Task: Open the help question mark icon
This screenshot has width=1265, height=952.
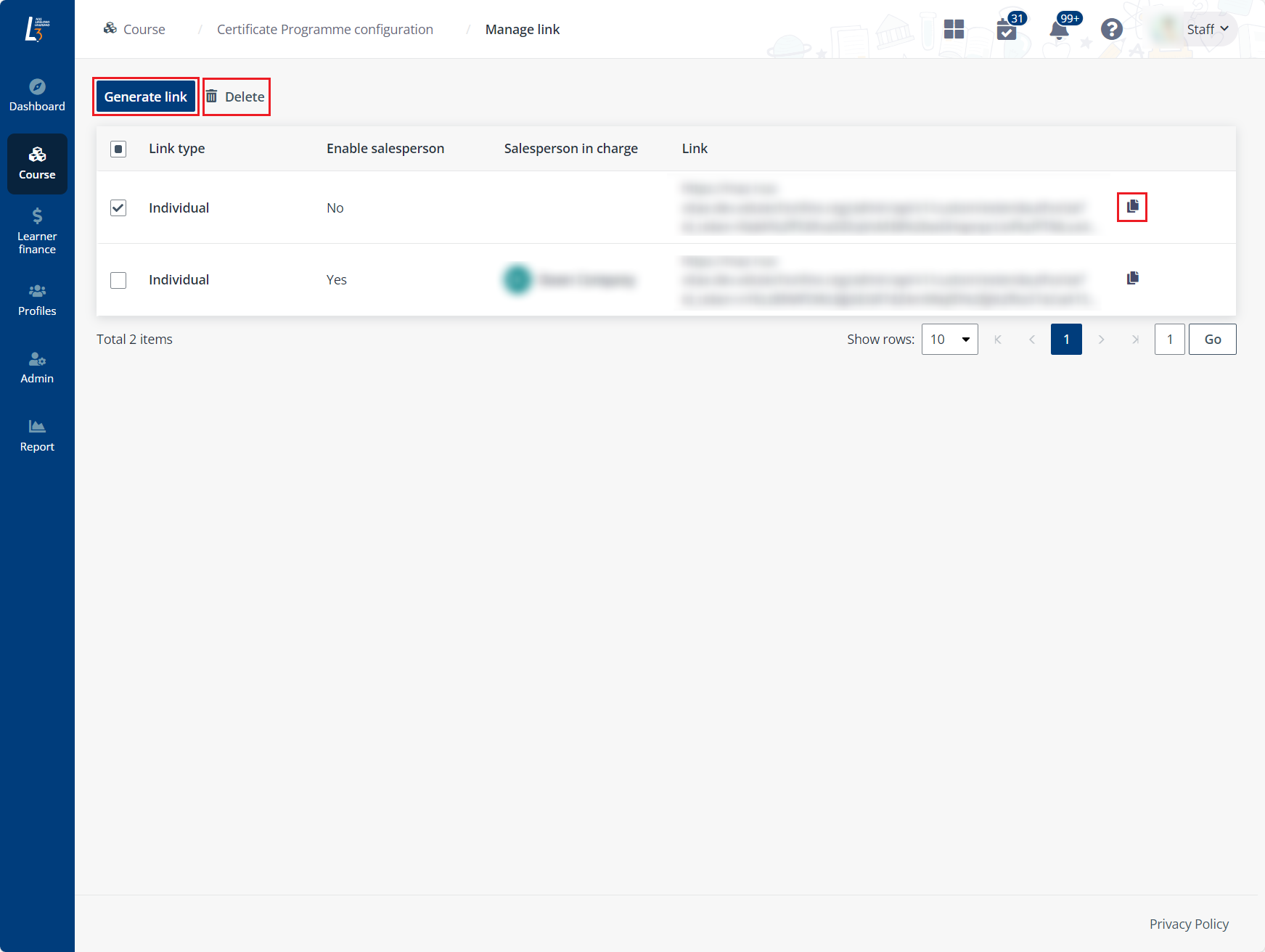Action: tap(1111, 30)
